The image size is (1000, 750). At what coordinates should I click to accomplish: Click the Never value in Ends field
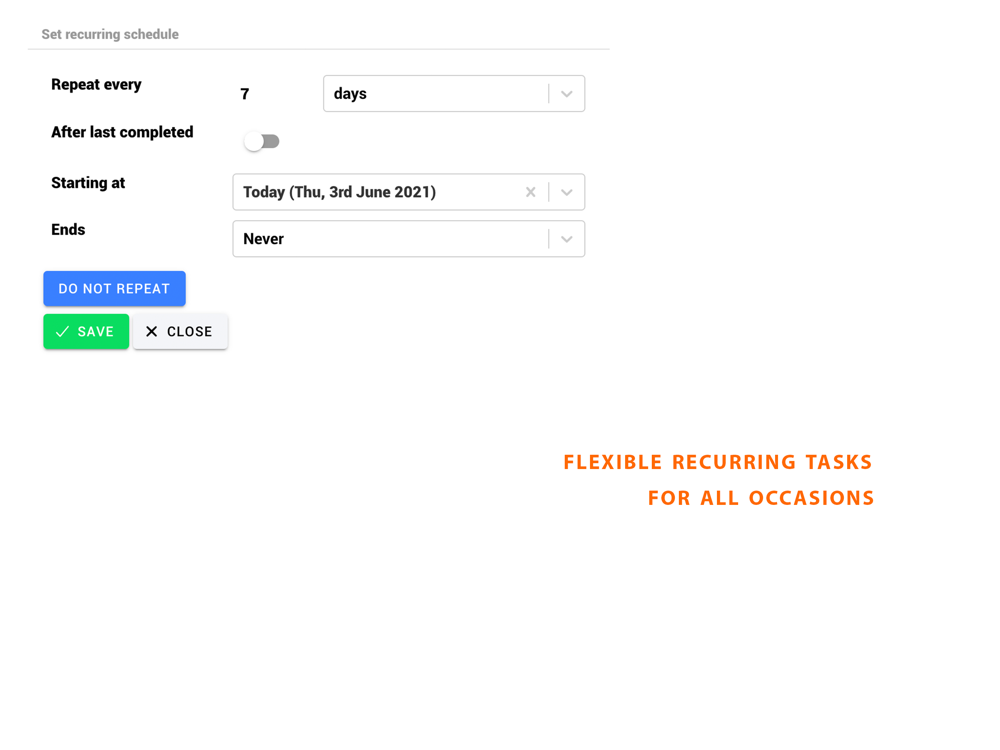click(263, 239)
